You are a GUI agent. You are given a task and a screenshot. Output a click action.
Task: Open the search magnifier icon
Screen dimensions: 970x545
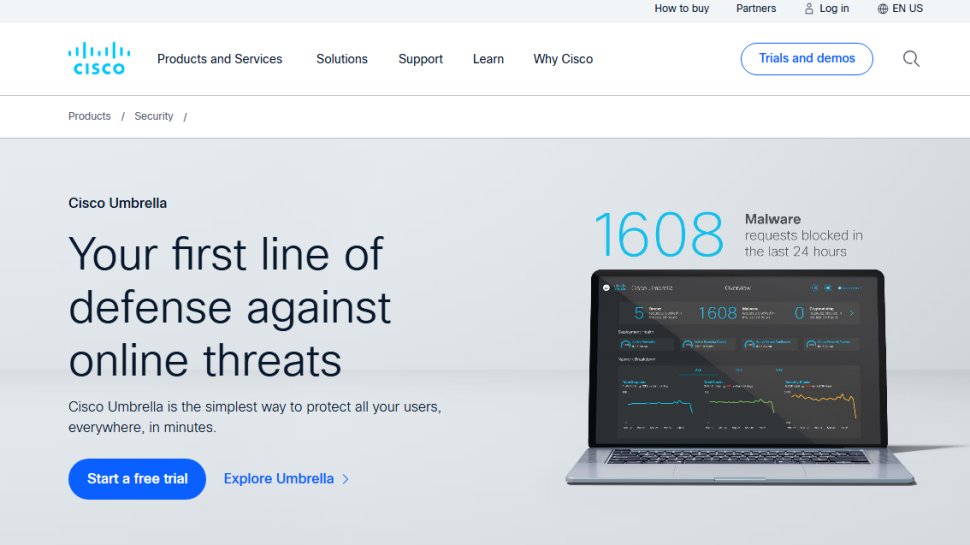point(911,59)
